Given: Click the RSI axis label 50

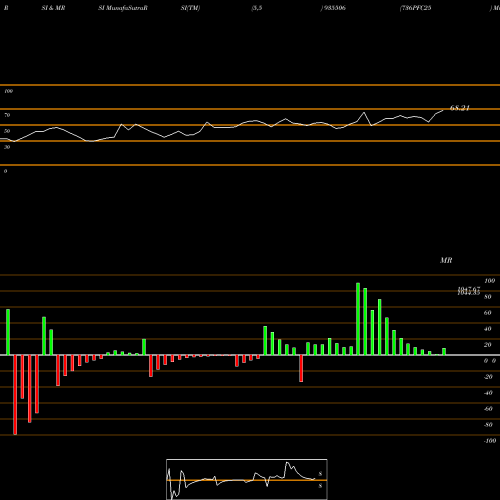Looking at the screenshot, I should (7, 131).
